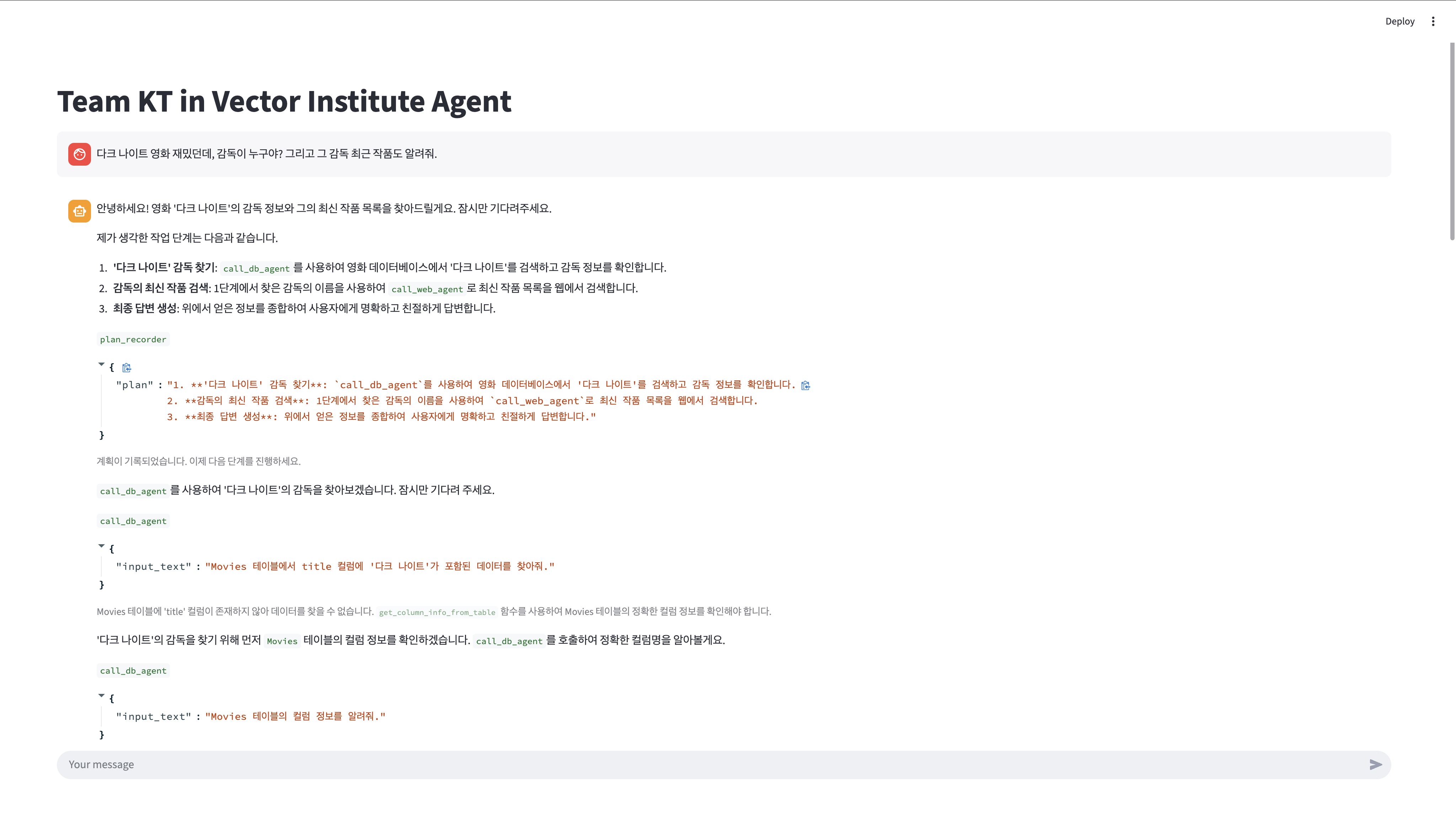Click the inline code 'call_db_agent' in step 1

coord(256,268)
